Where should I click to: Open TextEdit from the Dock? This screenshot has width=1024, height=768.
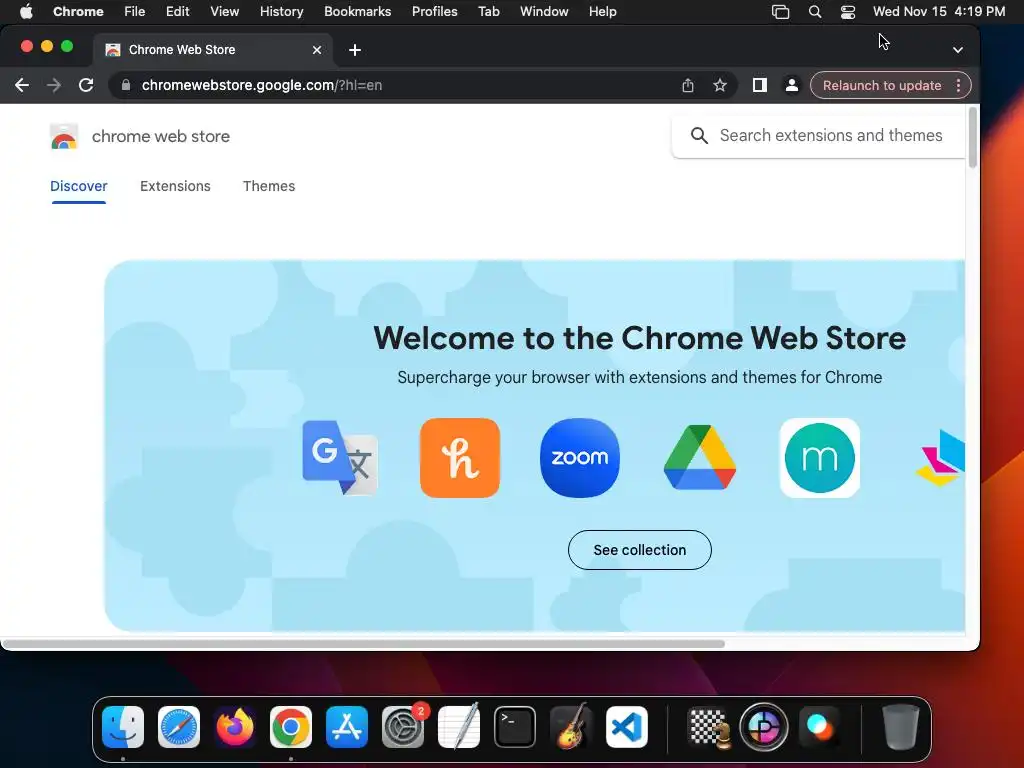pyautogui.click(x=458, y=727)
